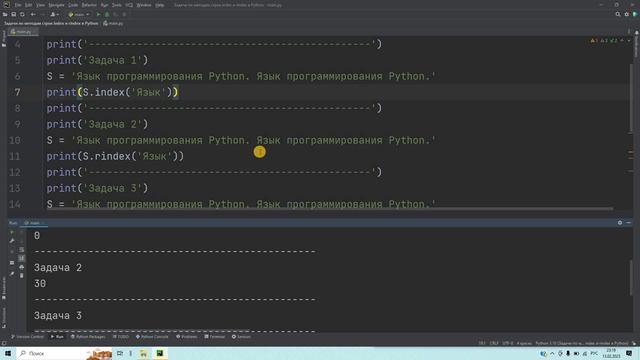Open File Explorer on the taskbar
The height and width of the screenshot is (360, 640).
click(143, 353)
